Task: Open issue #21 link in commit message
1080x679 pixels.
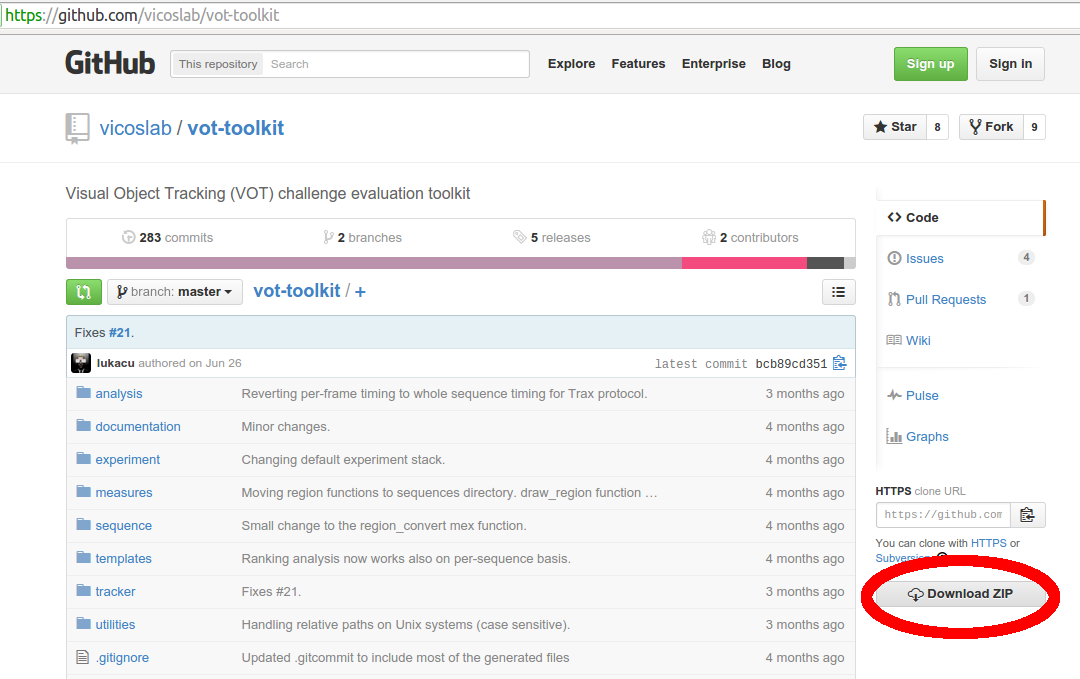Action: pos(120,333)
